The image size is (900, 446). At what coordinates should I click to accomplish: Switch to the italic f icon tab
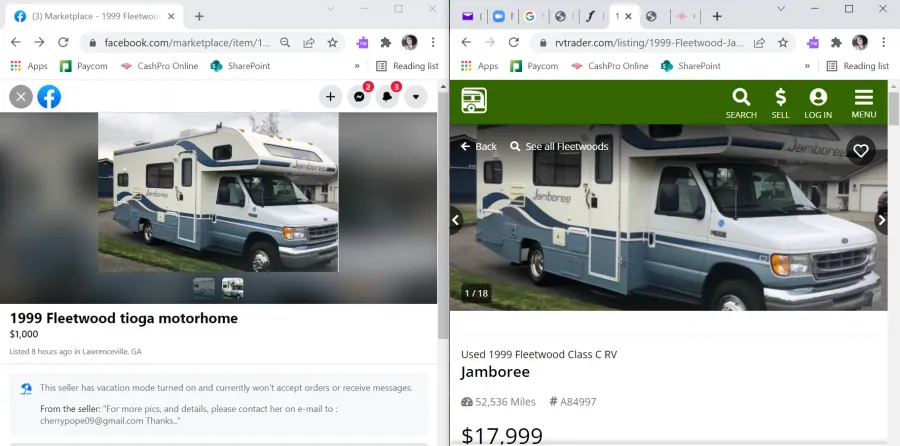592,16
